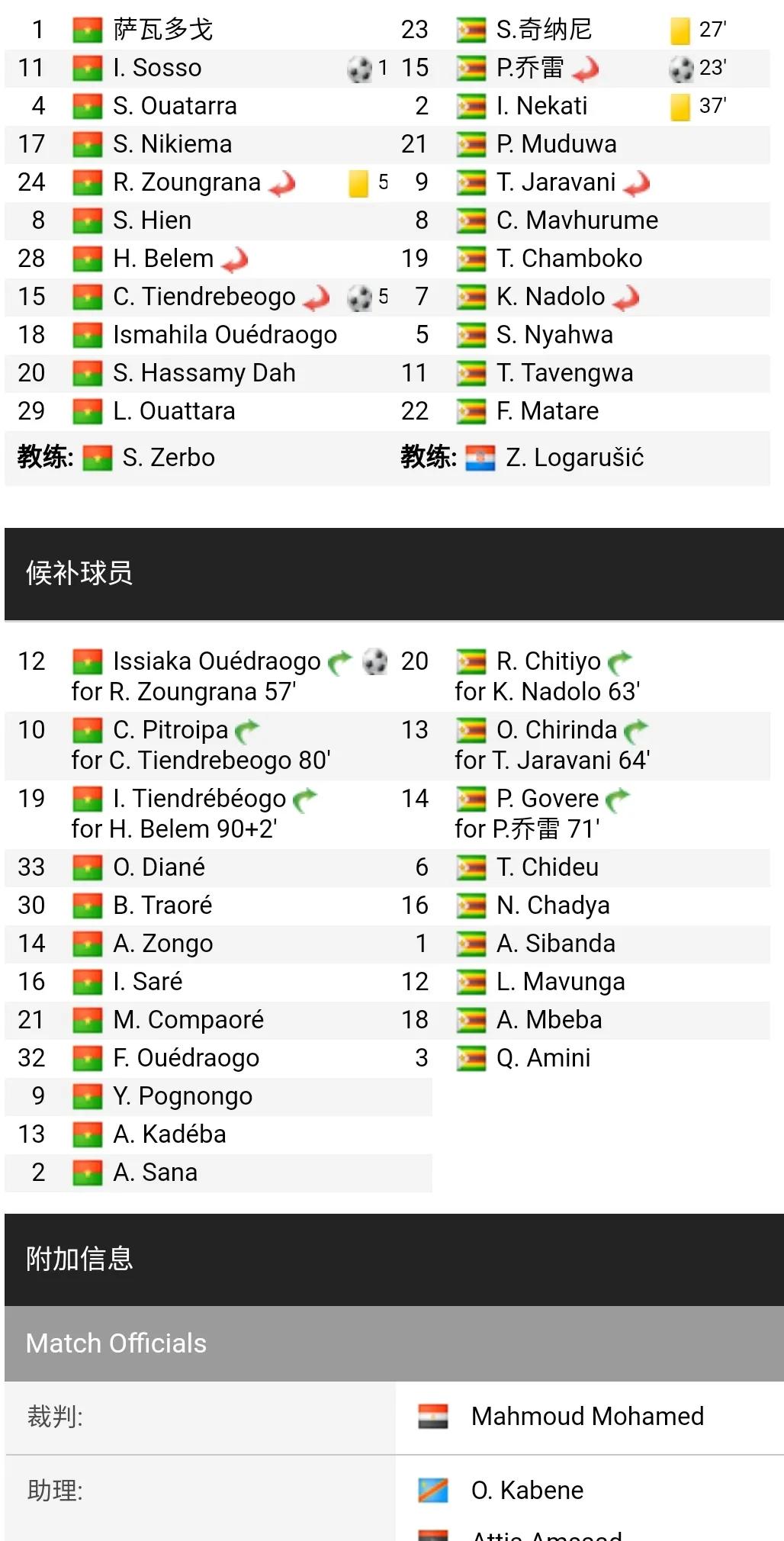This screenshot has height=1541, width=784.
Task: Open coach S. Zerbo's page
Action: click(x=168, y=458)
